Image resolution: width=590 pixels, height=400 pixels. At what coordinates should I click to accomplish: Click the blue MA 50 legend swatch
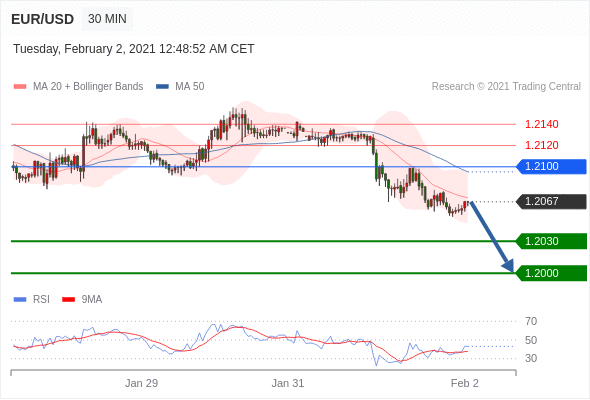click(x=163, y=87)
